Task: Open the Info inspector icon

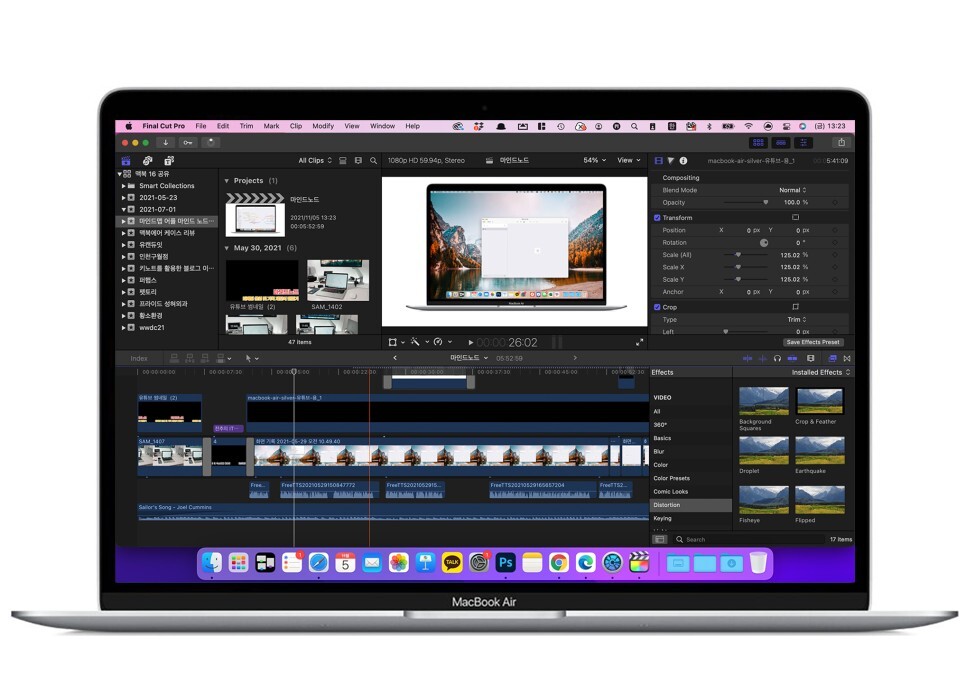Action: (x=683, y=160)
